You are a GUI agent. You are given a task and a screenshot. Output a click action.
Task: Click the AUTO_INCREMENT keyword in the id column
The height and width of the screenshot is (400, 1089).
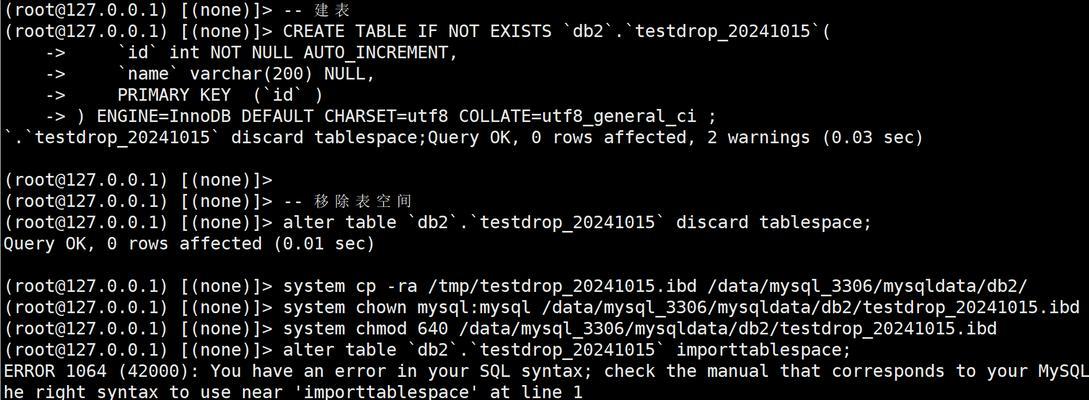381,52
